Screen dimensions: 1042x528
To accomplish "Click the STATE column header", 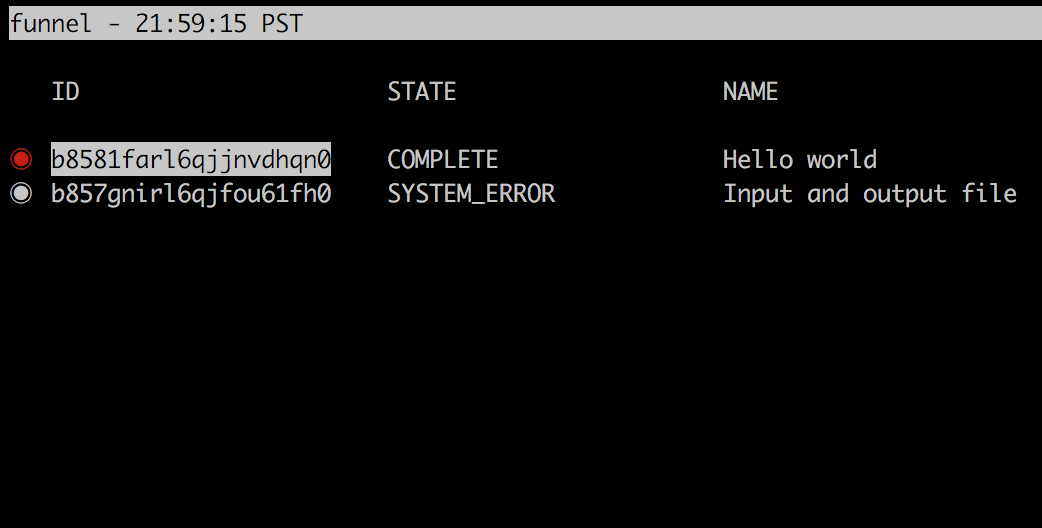I will [421, 91].
